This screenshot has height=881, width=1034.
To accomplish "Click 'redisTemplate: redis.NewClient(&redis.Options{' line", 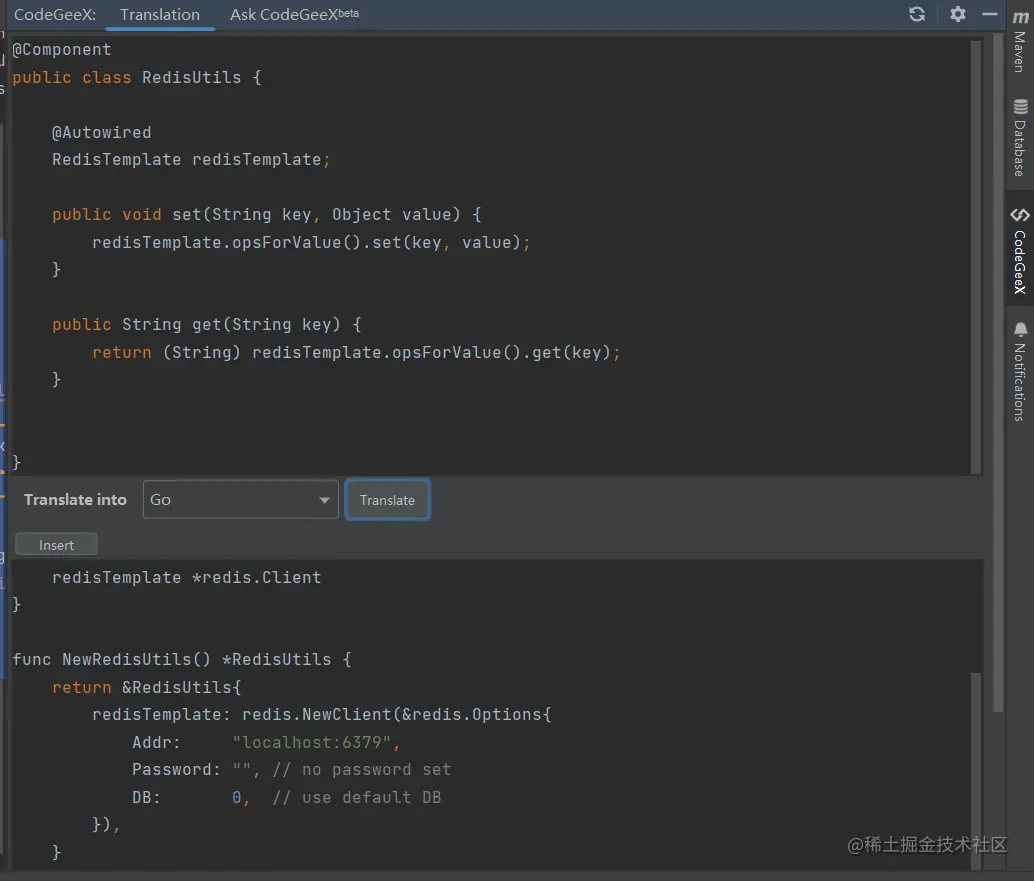I will 321,715.
